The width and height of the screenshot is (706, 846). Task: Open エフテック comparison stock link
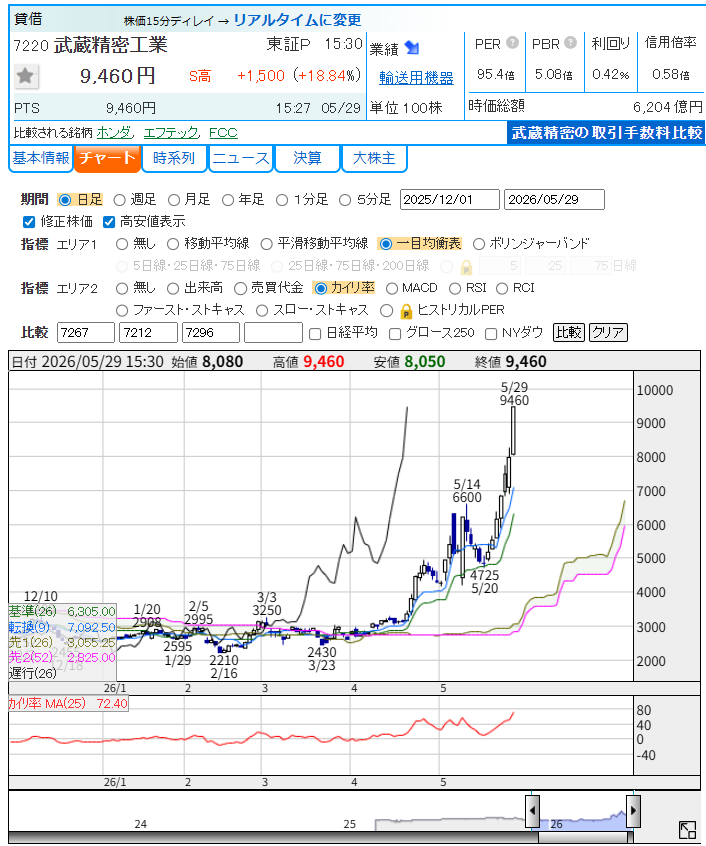[172, 133]
